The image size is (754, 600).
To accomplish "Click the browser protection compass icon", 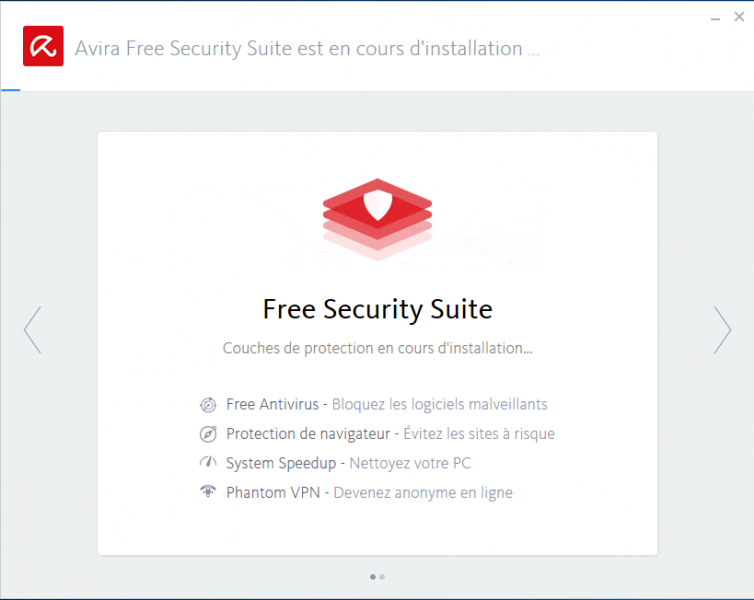I will pyautogui.click(x=208, y=434).
